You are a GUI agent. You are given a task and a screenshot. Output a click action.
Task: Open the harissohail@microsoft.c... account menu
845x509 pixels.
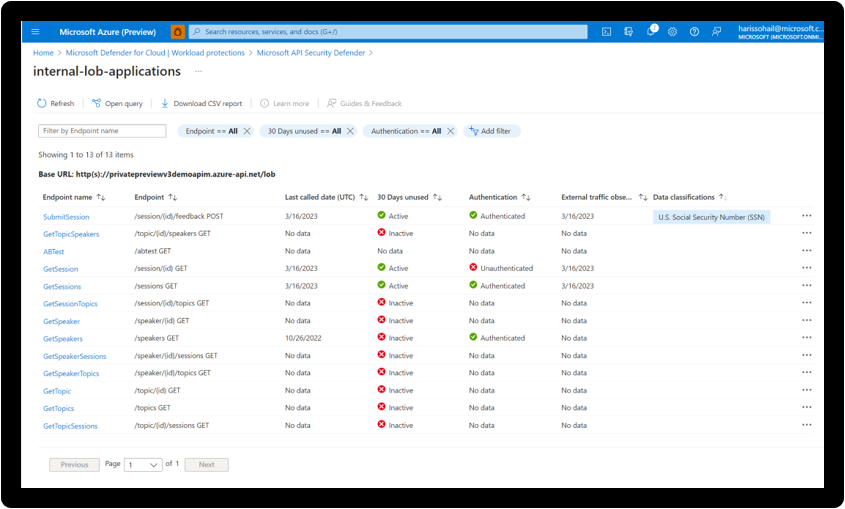[x=780, y=32]
